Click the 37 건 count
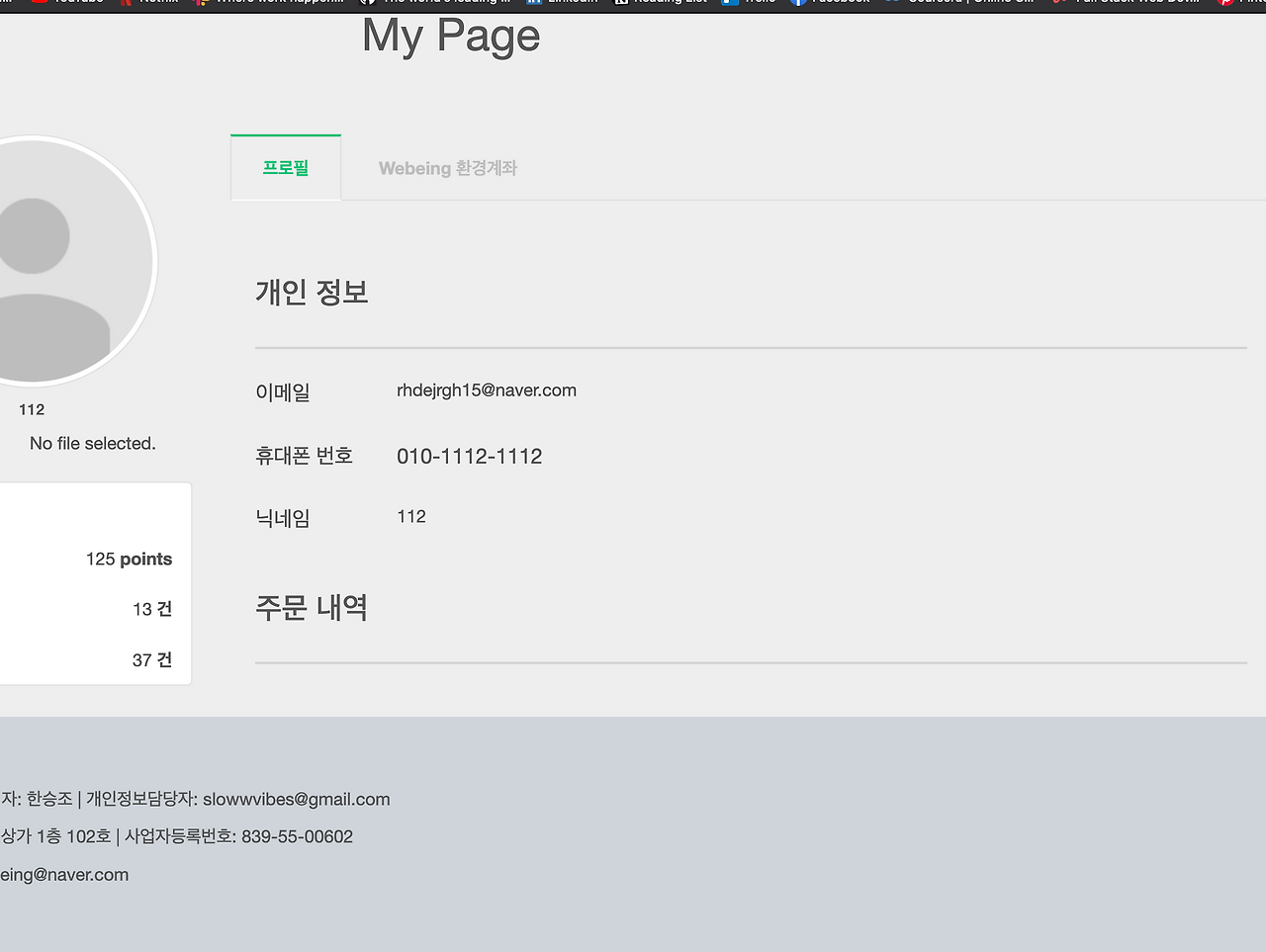This screenshot has height=952, width=1266. coord(151,659)
